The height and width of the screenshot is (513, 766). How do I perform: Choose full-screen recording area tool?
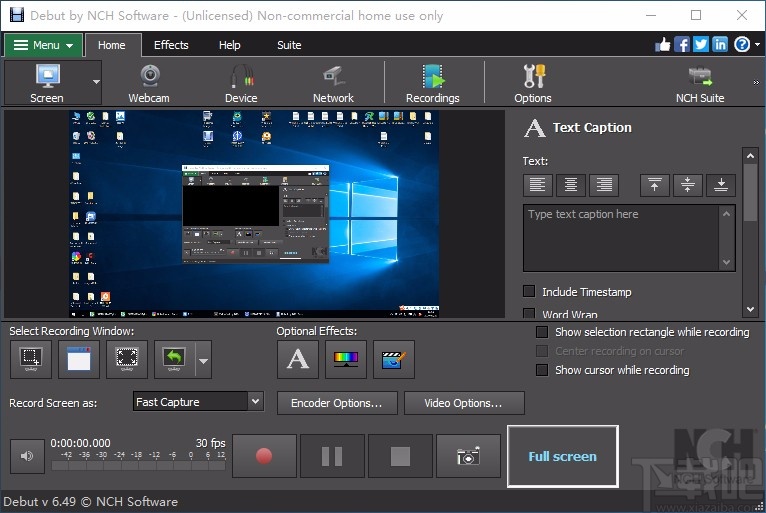pos(127,360)
